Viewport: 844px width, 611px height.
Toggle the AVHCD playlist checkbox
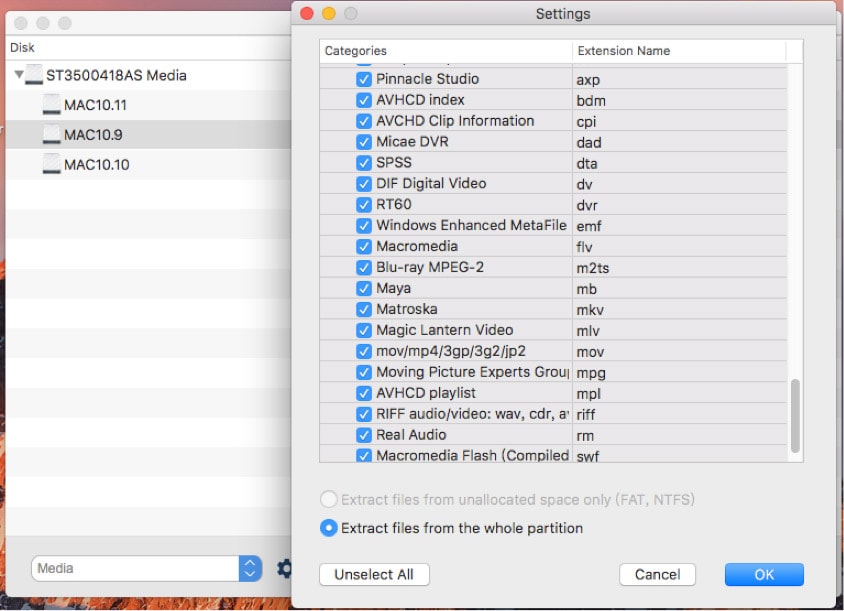tap(364, 393)
